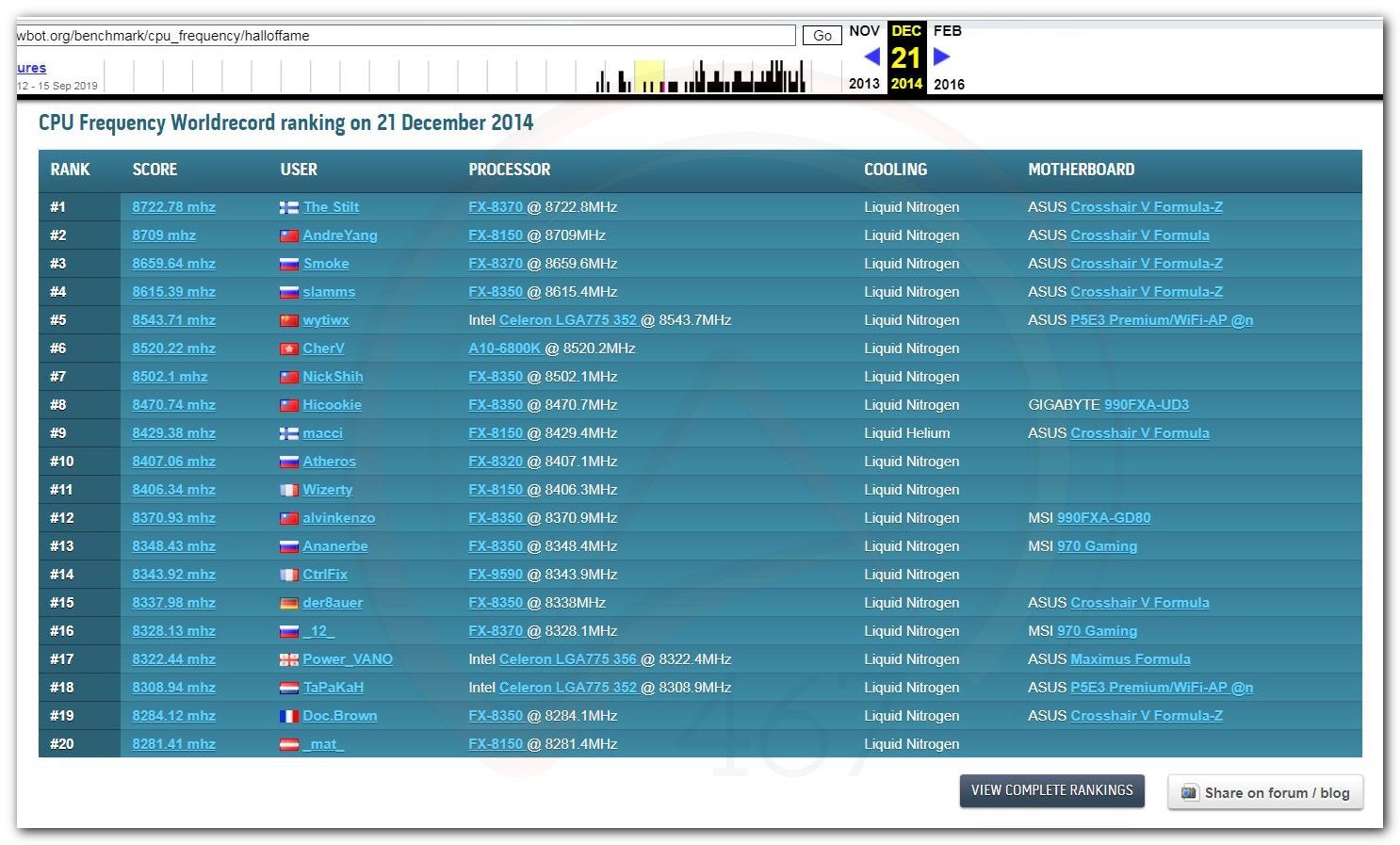Open the GIGABYTE 990FXA-UD3 motherboard link
This screenshot has width=1400, height=845.
pos(1146,405)
